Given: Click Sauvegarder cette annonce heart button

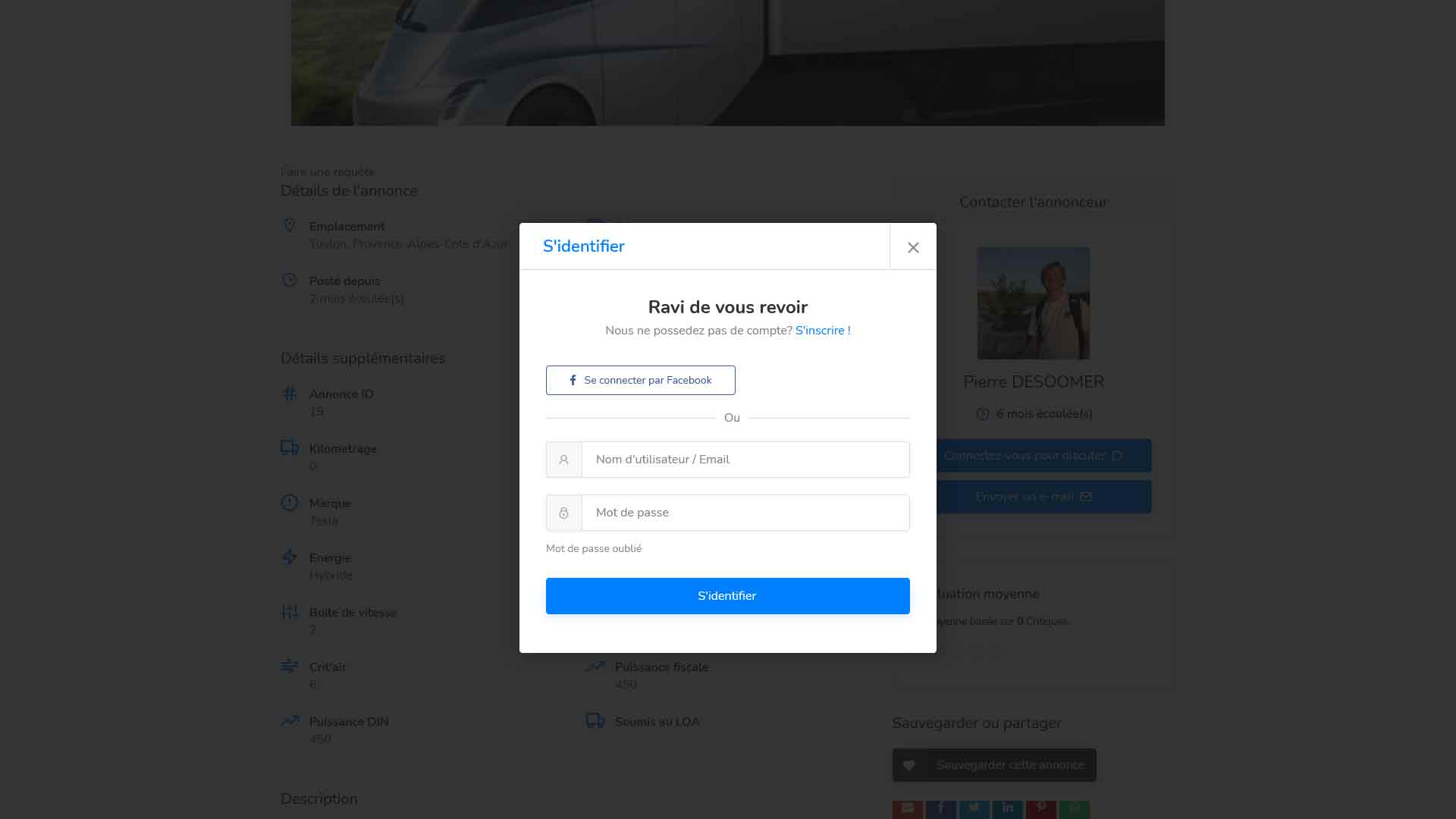Looking at the screenshot, I should [x=994, y=765].
